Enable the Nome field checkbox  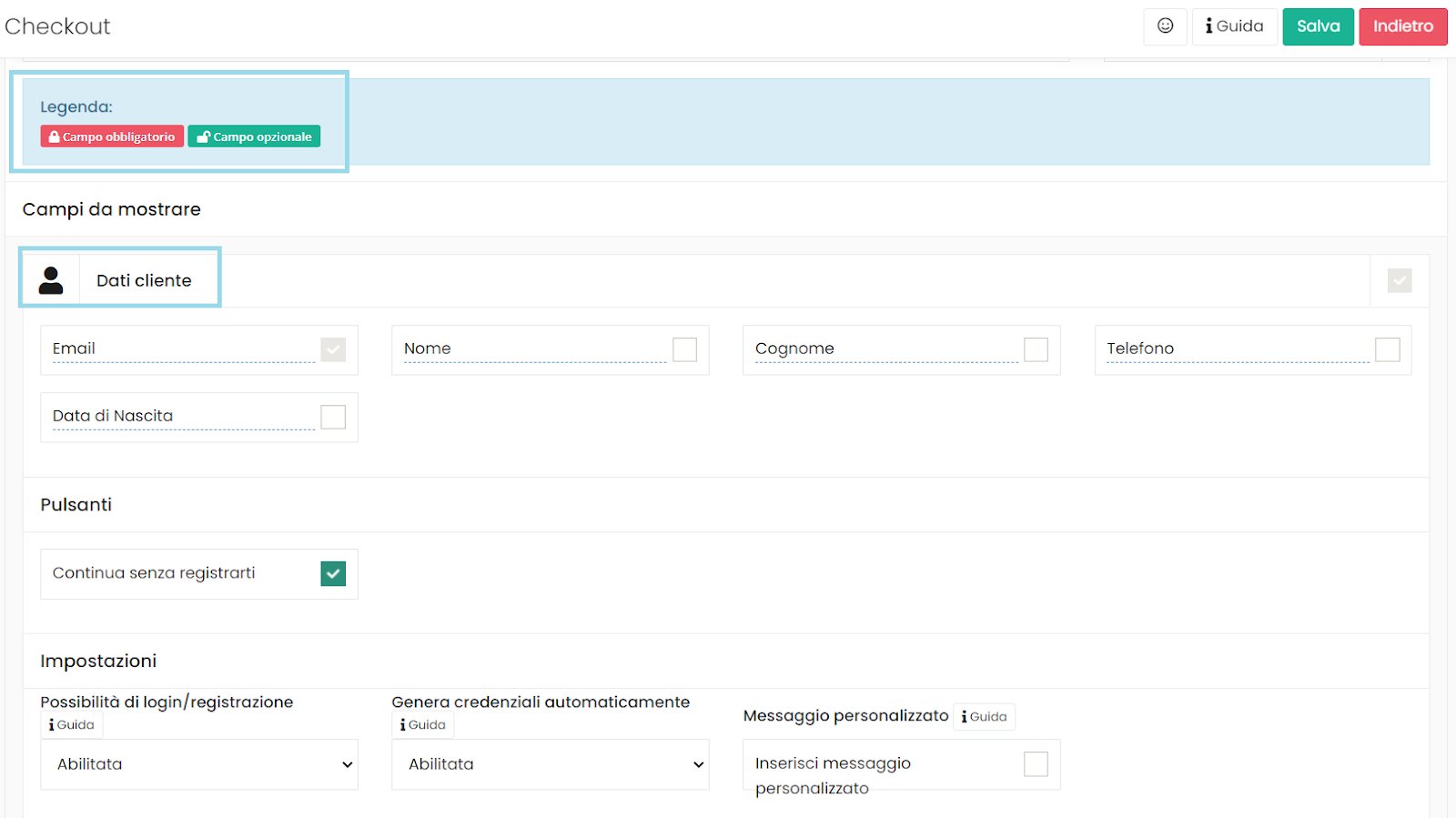point(684,349)
